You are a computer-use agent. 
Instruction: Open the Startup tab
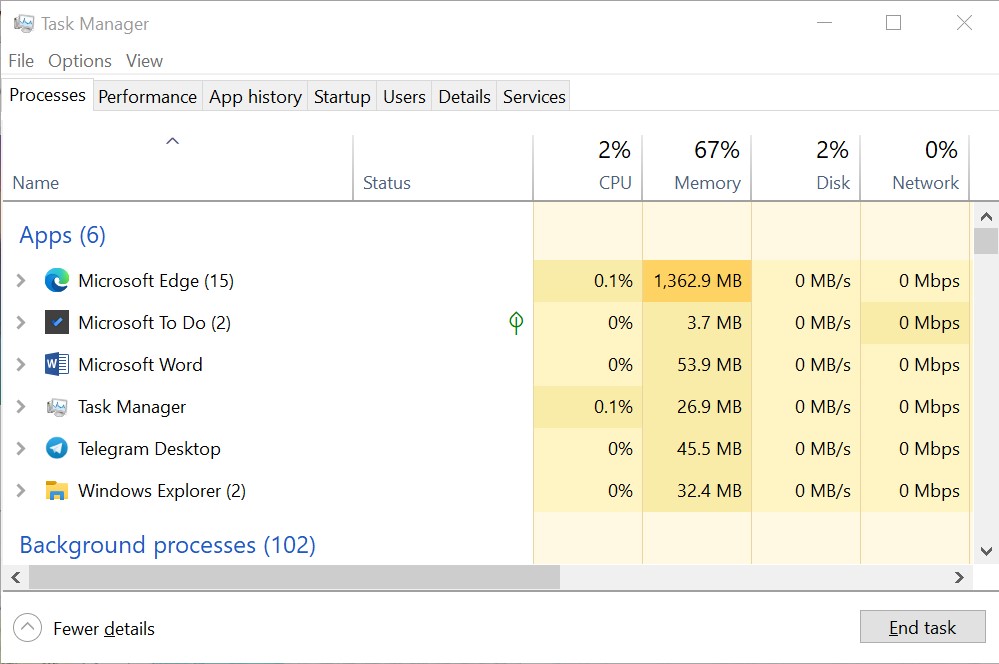[342, 97]
